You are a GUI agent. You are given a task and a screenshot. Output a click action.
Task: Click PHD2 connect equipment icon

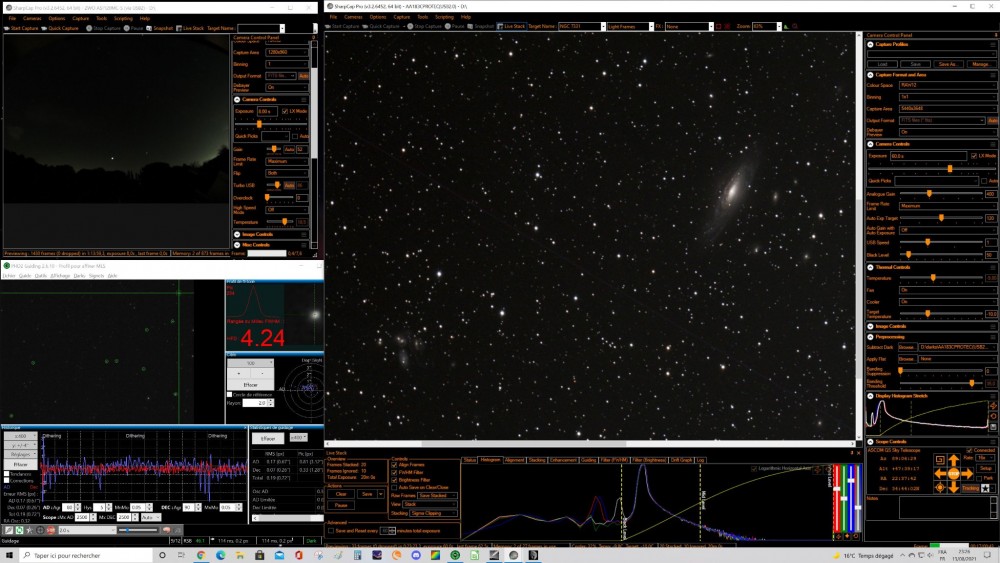pos(9,530)
